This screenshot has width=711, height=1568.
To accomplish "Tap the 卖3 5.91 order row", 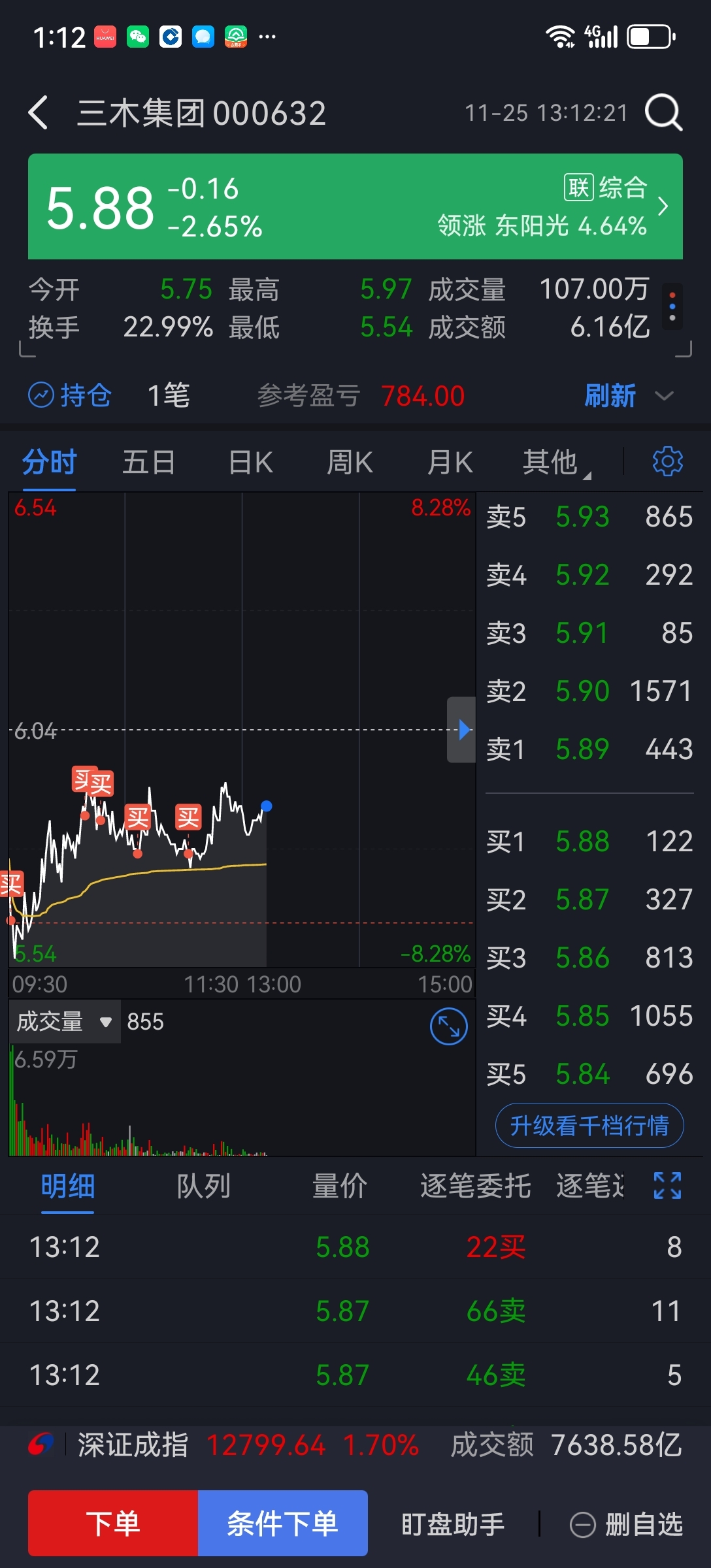I will [x=589, y=633].
